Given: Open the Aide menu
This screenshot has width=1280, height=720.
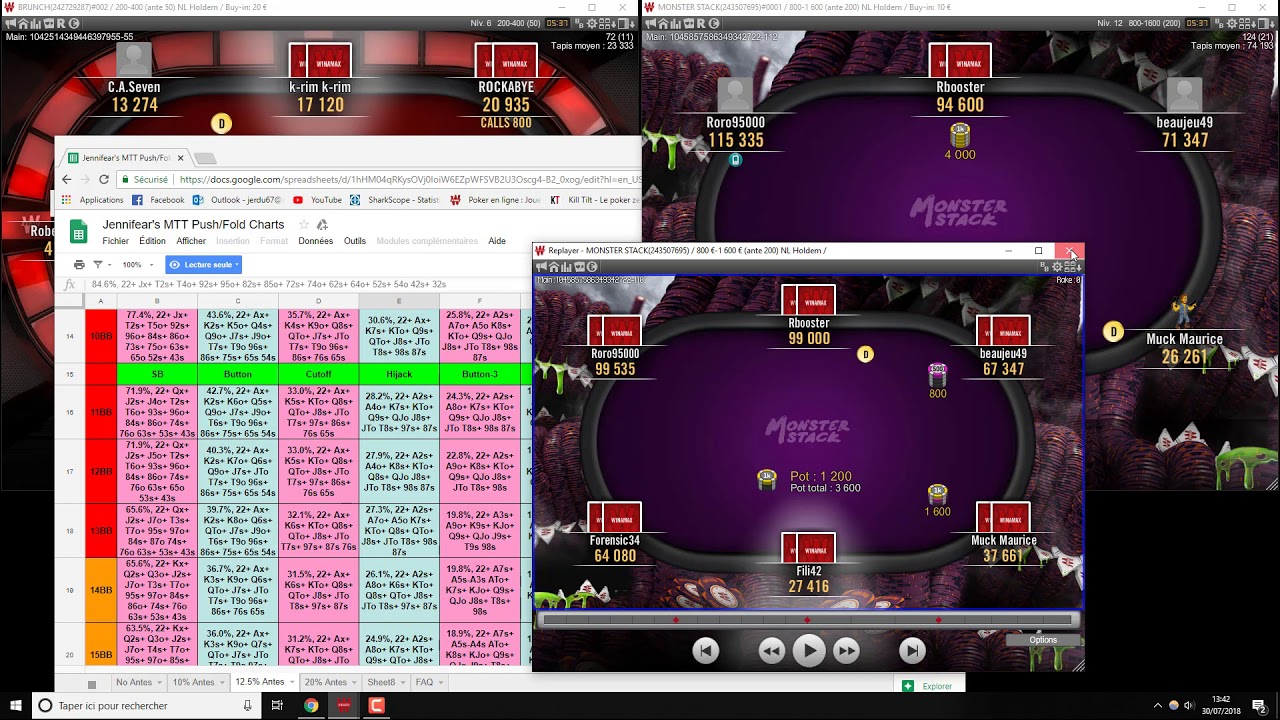Looking at the screenshot, I should (497, 241).
